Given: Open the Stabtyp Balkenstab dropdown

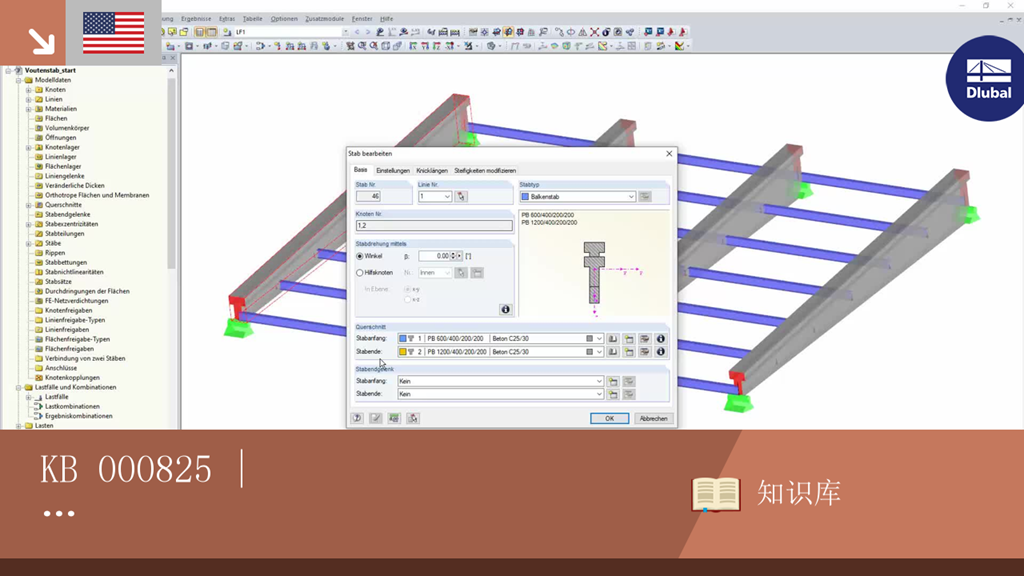Looking at the screenshot, I should click(631, 197).
